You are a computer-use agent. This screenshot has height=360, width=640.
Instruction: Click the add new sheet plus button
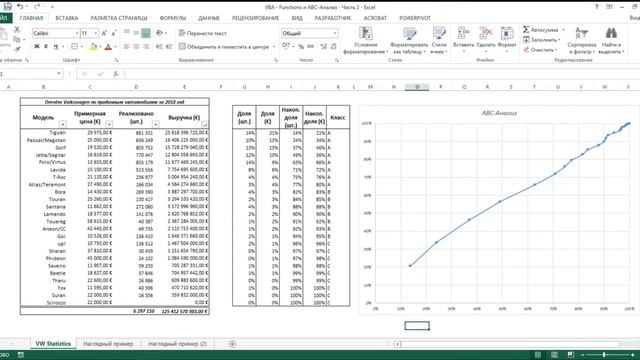(232, 344)
